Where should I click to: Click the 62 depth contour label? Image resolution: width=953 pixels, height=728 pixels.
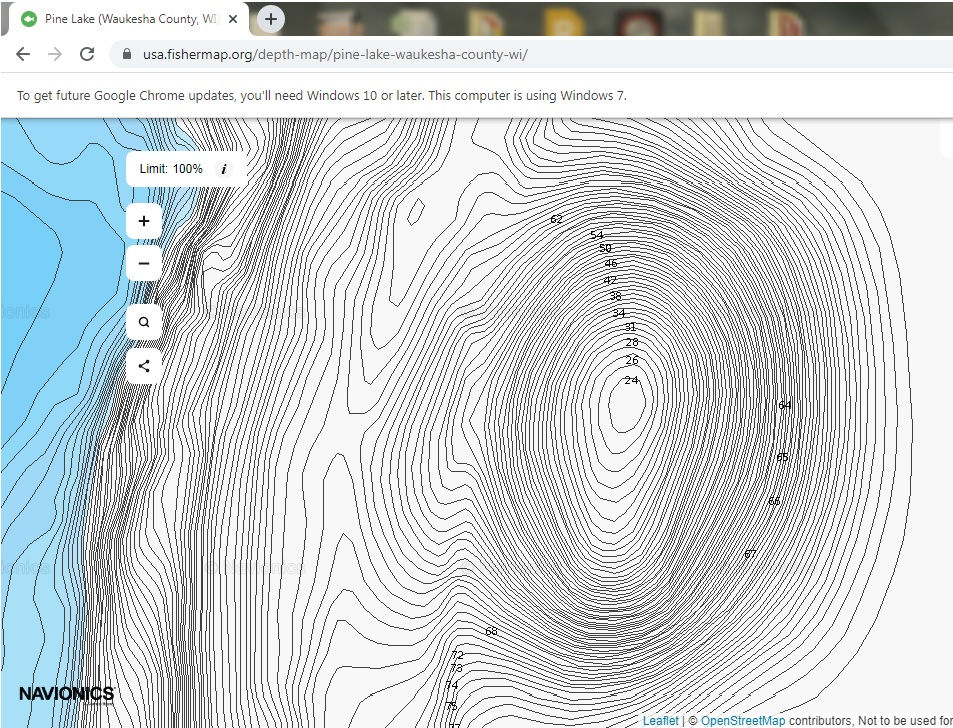(x=556, y=219)
